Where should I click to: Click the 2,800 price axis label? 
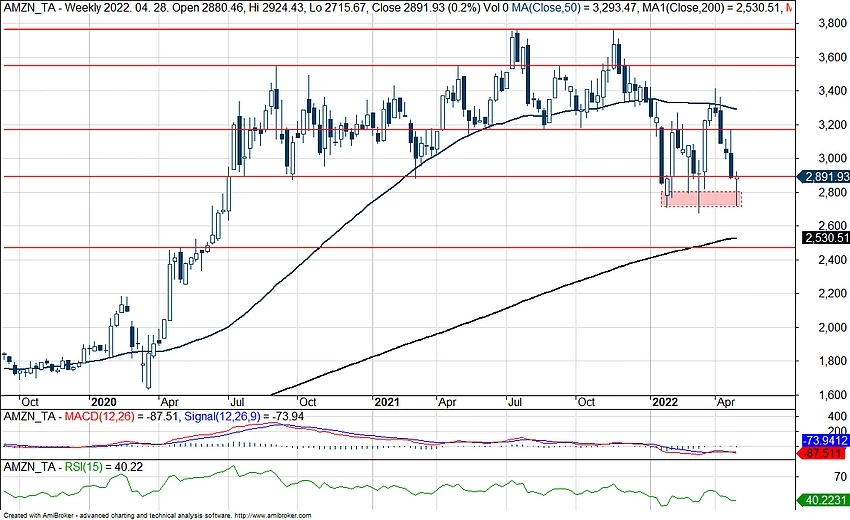coord(832,192)
